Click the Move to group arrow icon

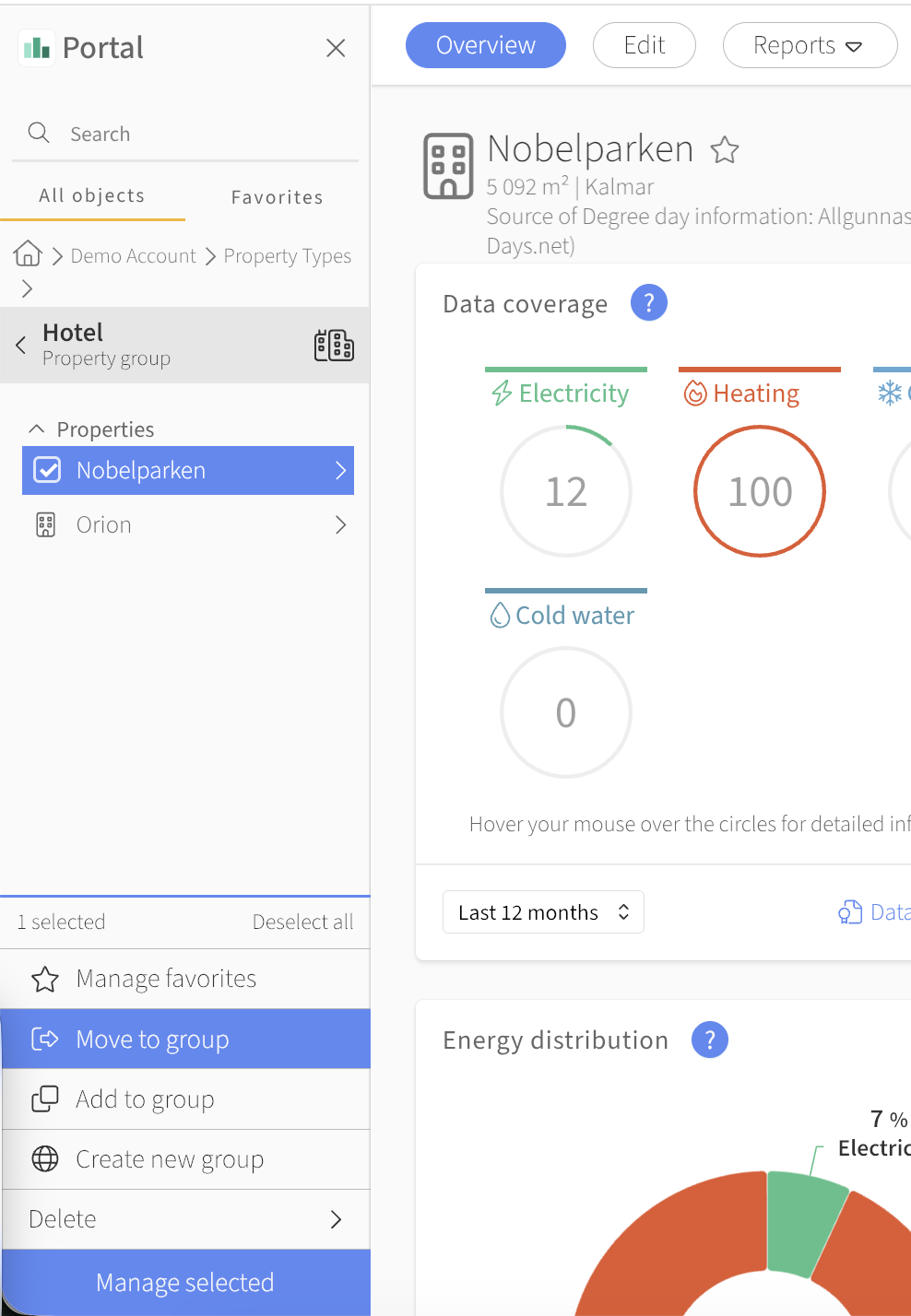(45, 1039)
